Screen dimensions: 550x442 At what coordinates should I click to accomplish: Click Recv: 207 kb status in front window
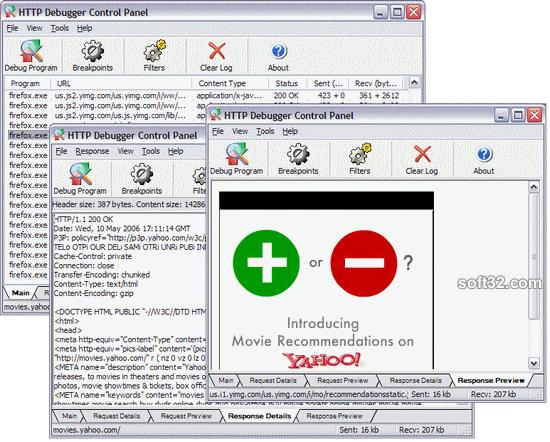[493, 394]
